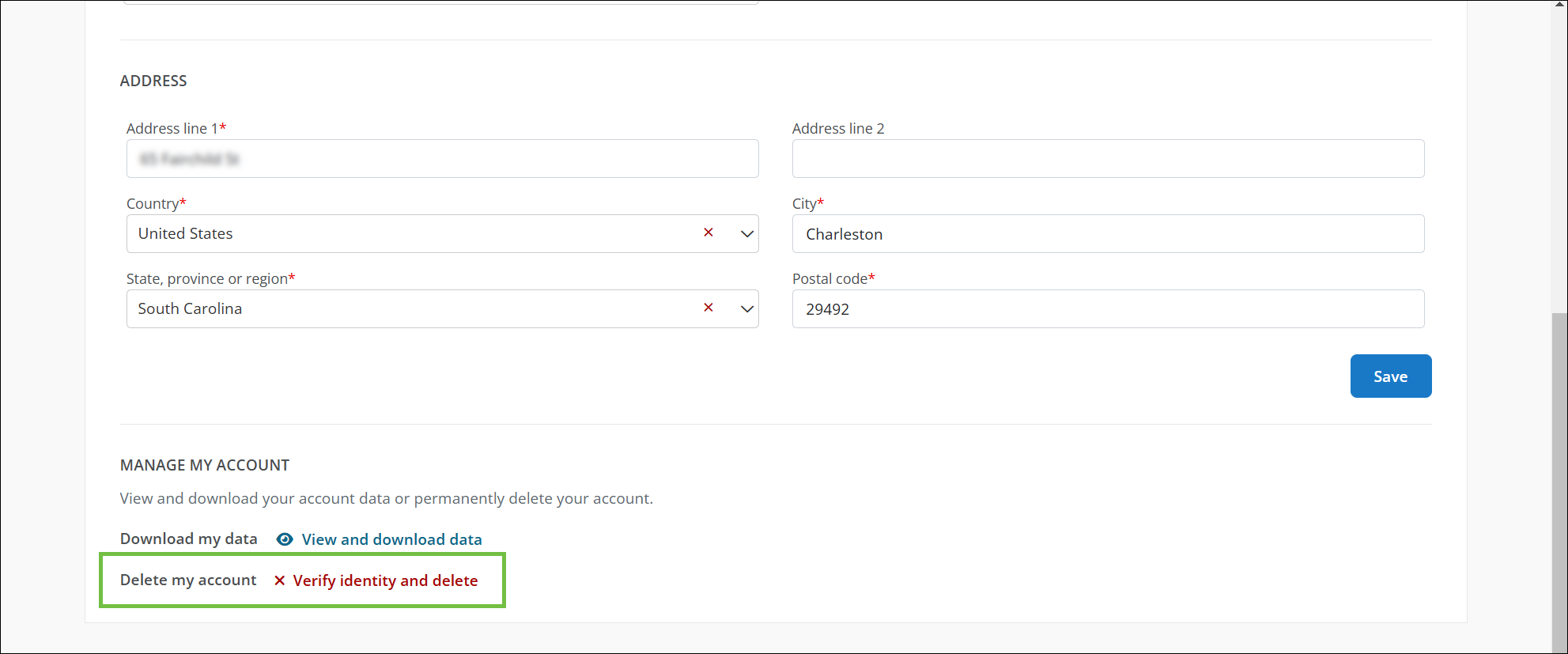Click Verify identity and delete link
Image resolution: width=1568 pixels, height=654 pixels.
pyautogui.click(x=385, y=580)
